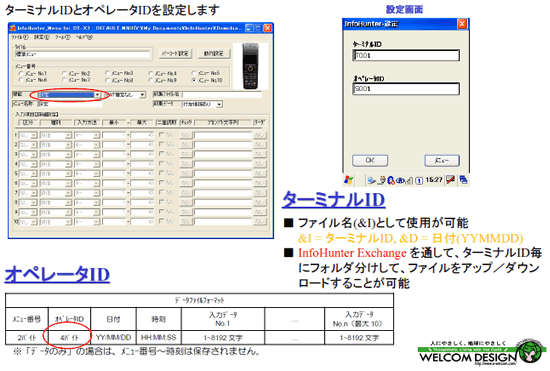550x371 pixels.
Task: Open the Windows Start flag on device taskbar
Action: coord(349,180)
